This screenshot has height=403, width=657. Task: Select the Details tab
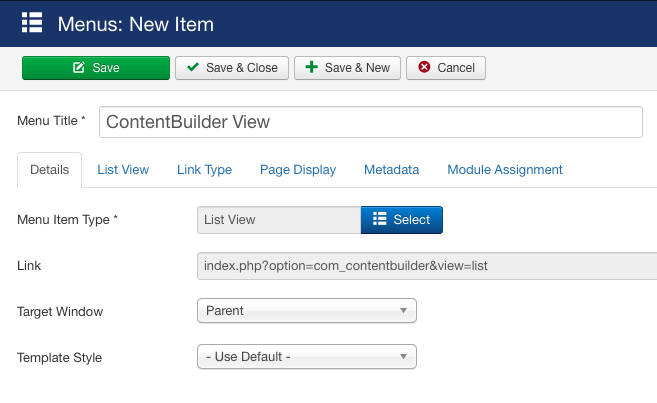(49, 170)
